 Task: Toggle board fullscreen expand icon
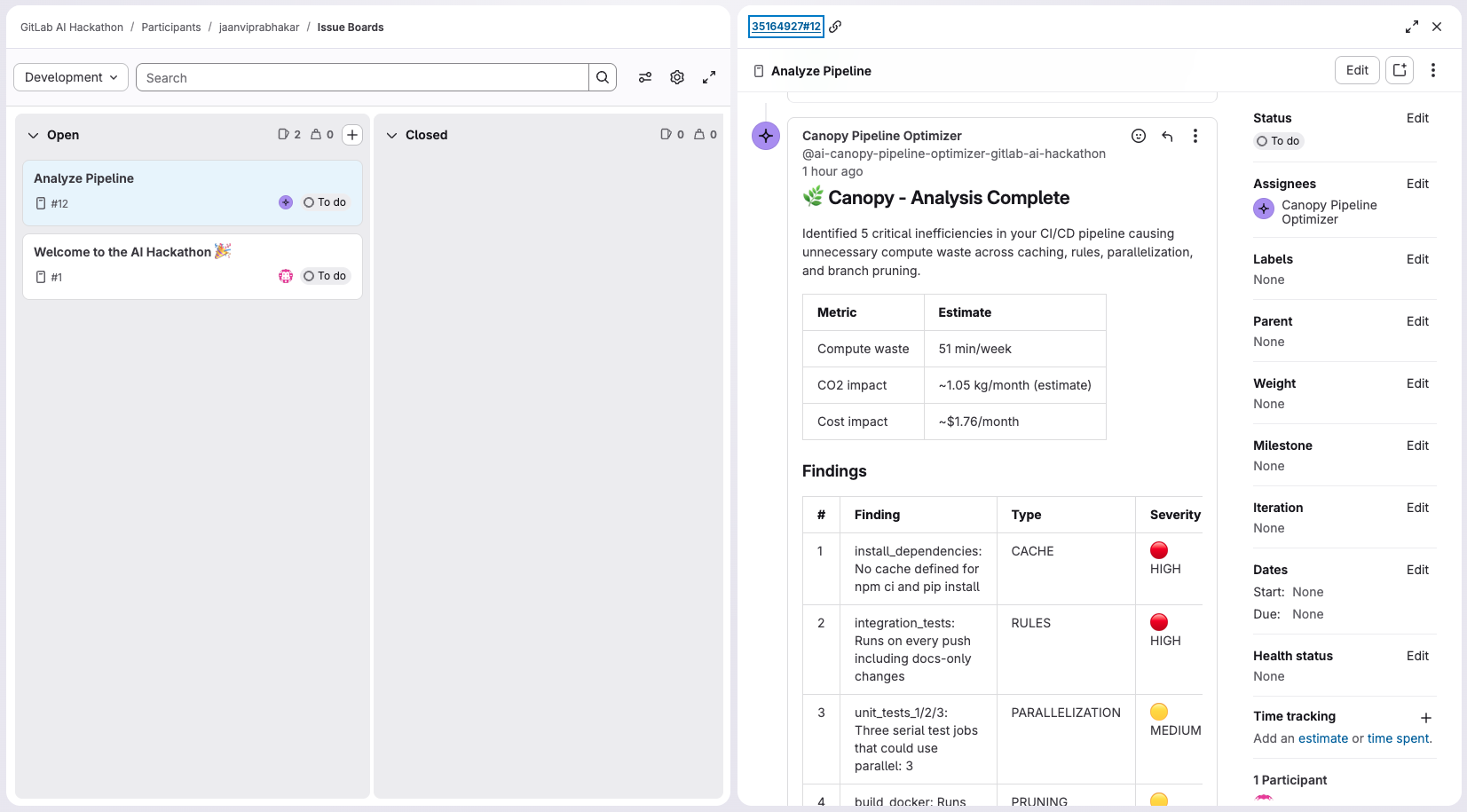[x=709, y=77]
